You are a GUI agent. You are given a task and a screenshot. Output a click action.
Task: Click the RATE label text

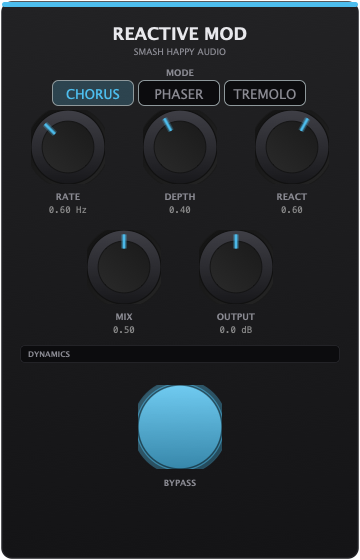pos(68,197)
